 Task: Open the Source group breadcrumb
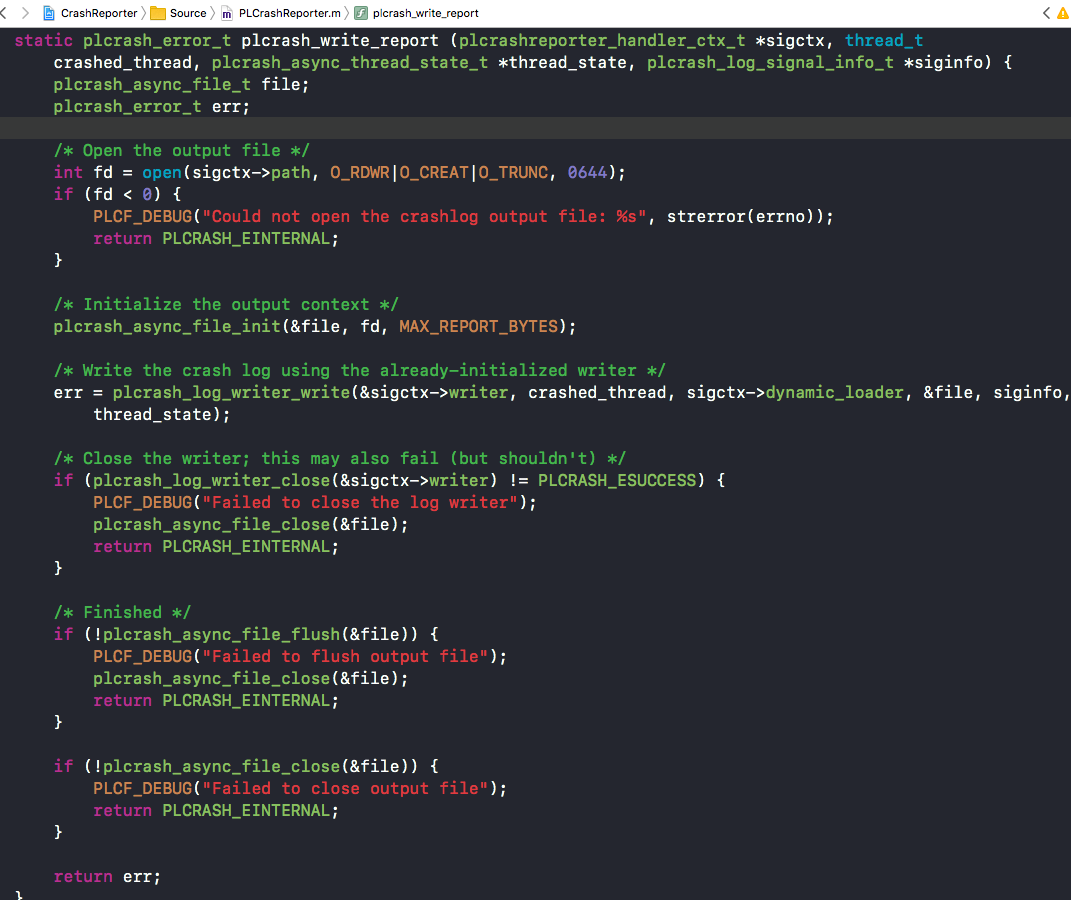188,13
